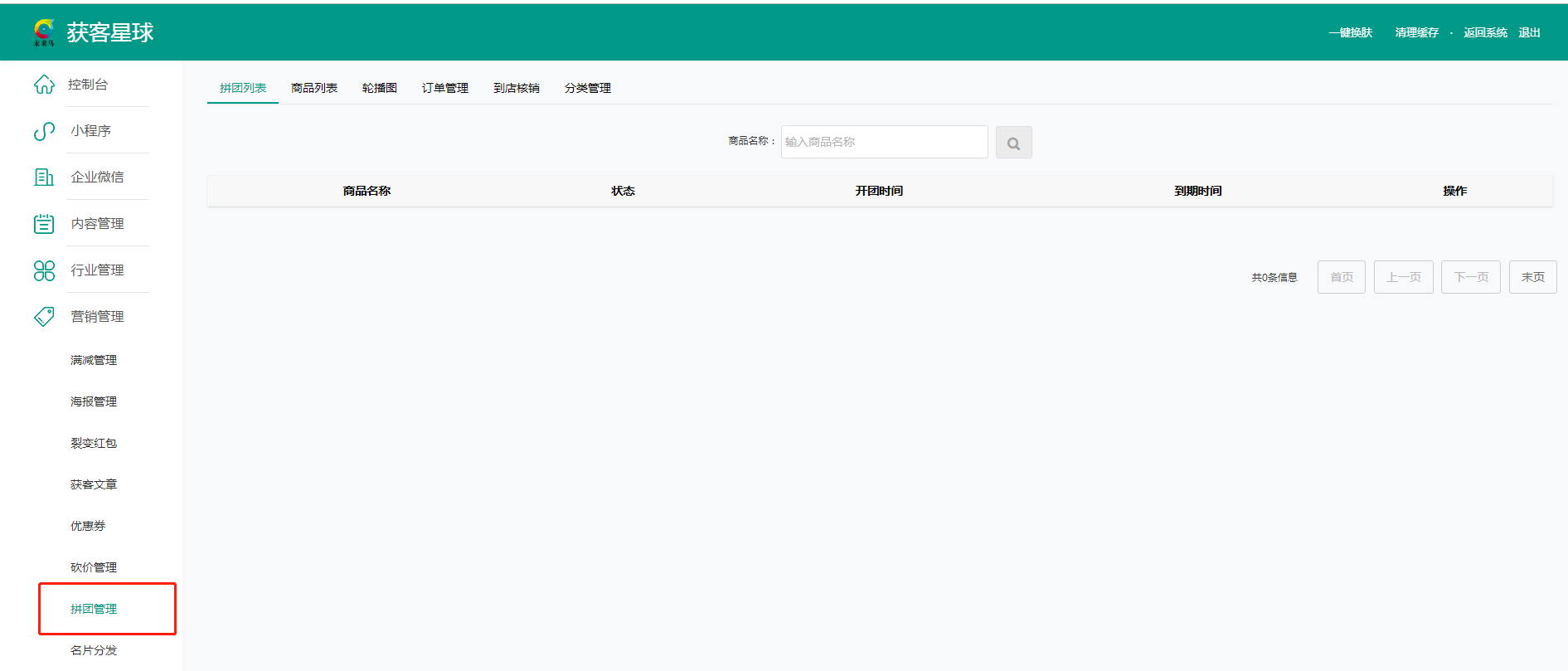The image size is (1568, 671).
Task: Open the 订单管理 tab
Action: click(x=445, y=88)
